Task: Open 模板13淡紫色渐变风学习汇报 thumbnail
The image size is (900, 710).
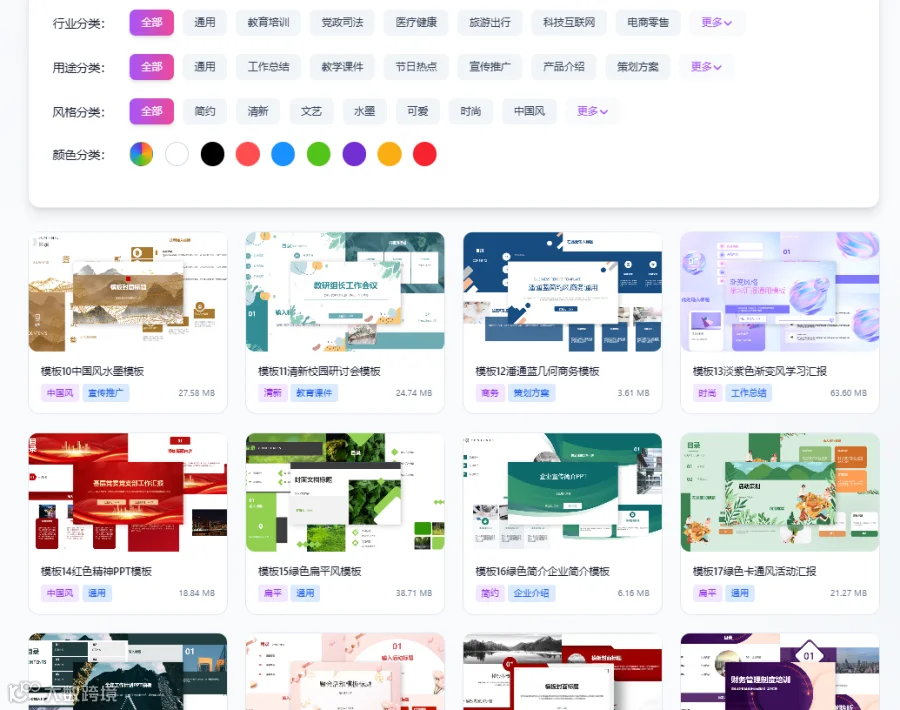Action: click(779, 292)
